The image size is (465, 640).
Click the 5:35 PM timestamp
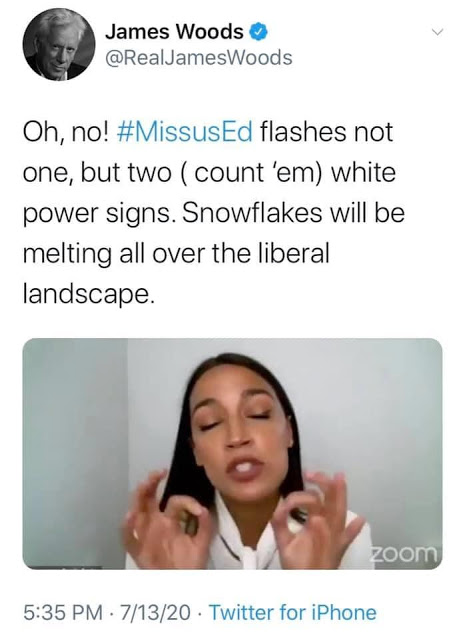click(63, 612)
